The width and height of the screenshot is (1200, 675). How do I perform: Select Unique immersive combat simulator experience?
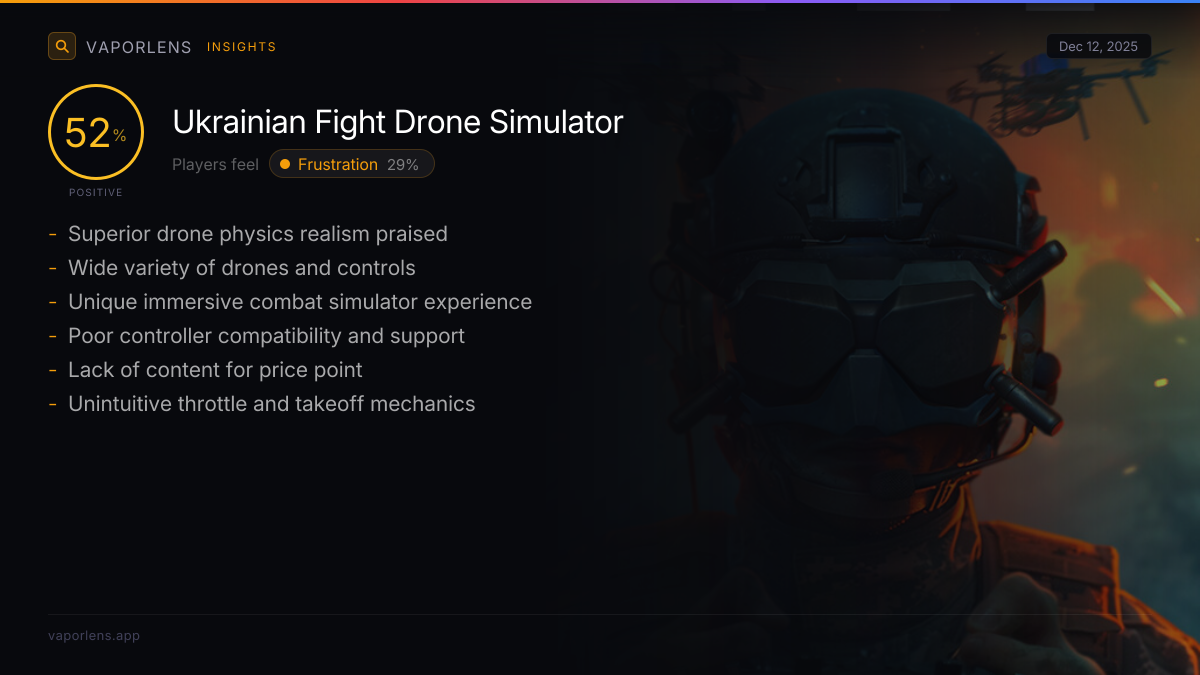pos(300,302)
